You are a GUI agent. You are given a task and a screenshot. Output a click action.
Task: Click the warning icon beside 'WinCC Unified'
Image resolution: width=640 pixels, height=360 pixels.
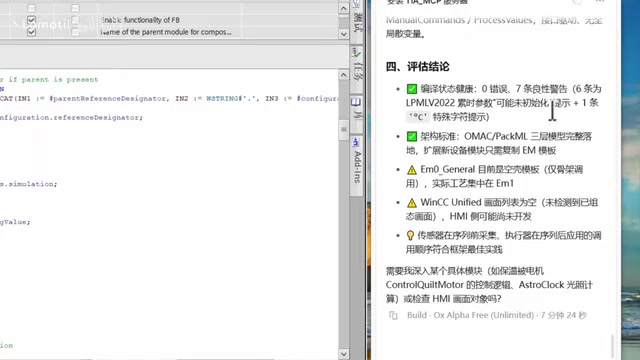click(x=412, y=203)
